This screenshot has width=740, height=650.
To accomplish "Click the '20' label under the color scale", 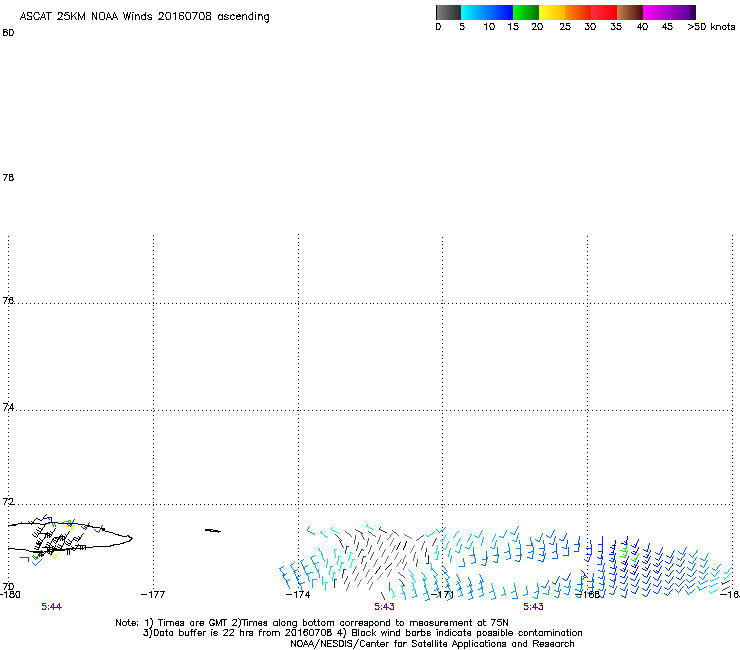I will point(537,27).
